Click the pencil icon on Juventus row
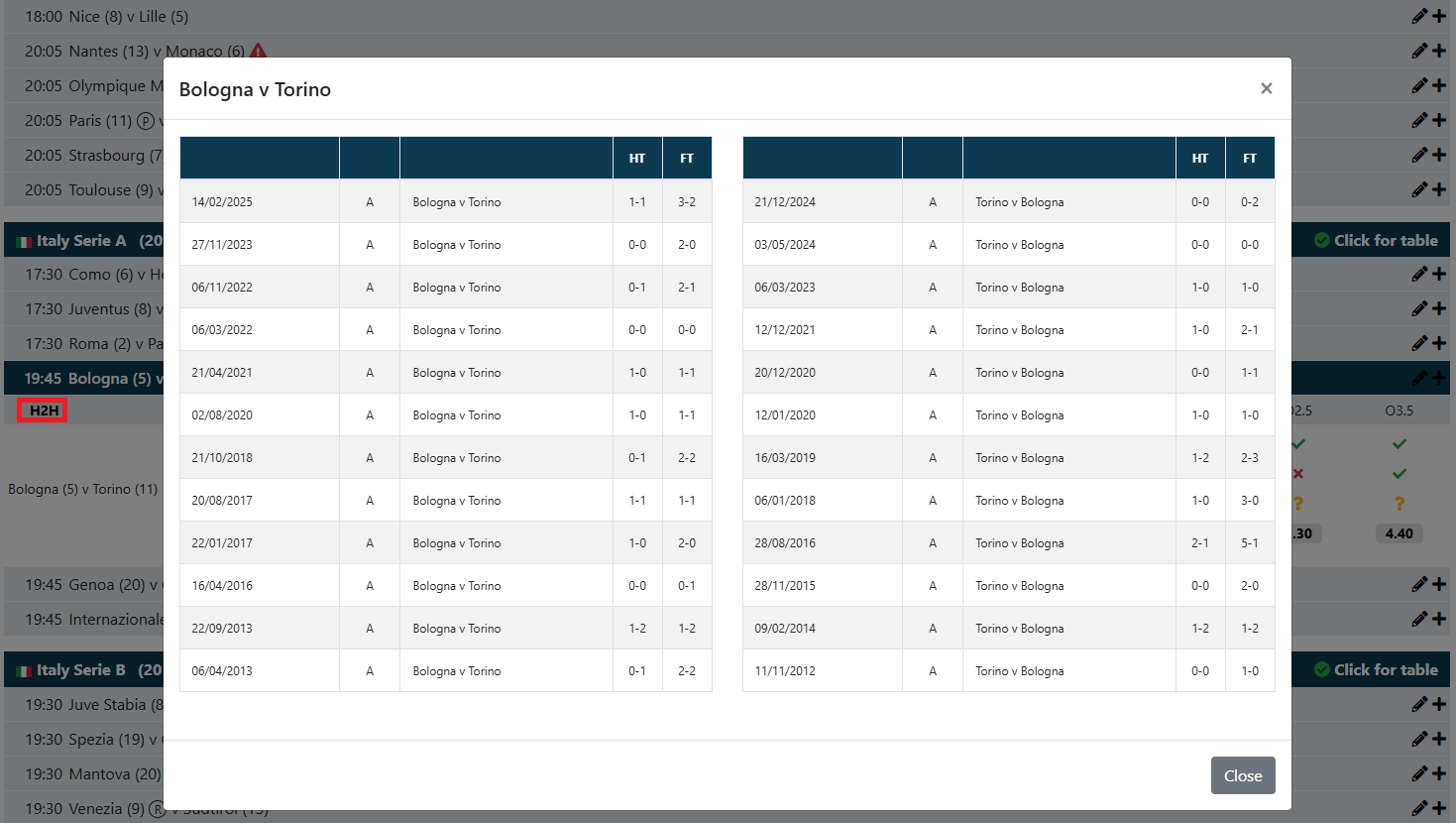The width and height of the screenshot is (1456, 823). pos(1419,308)
